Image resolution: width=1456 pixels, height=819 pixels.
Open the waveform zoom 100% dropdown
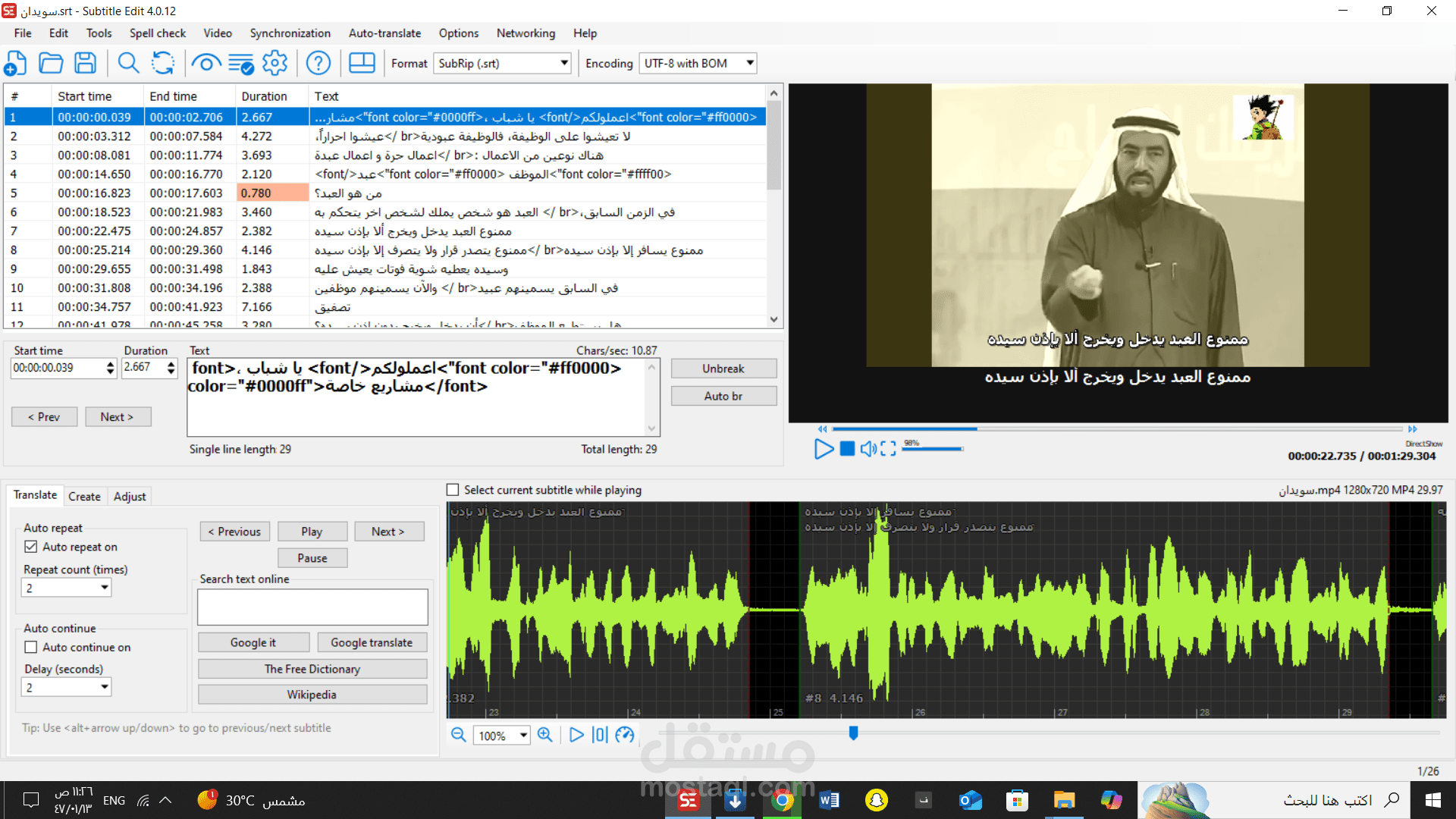[x=523, y=736]
